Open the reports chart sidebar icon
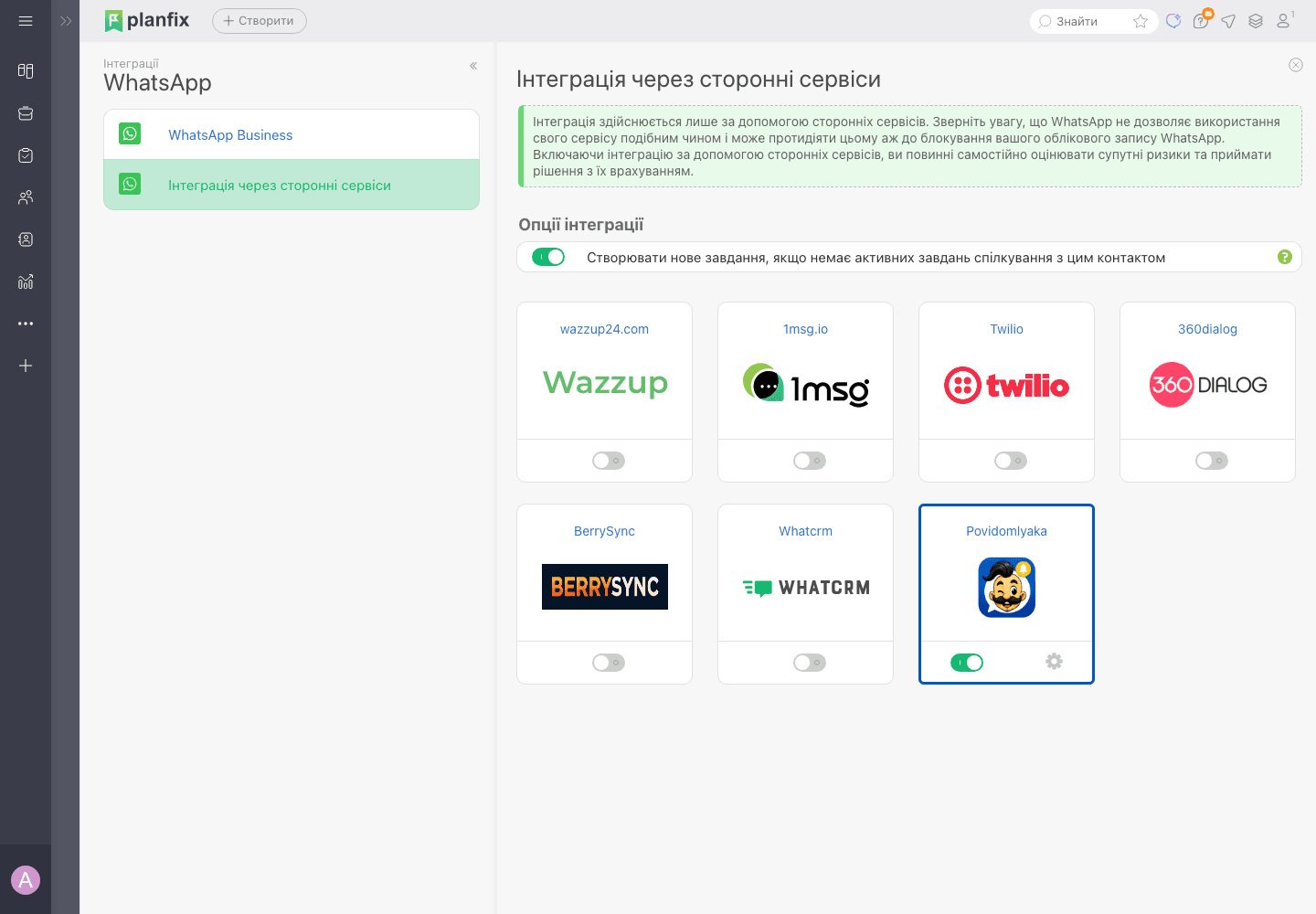Viewport: 1316px width, 914px height. click(x=26, y=282)
